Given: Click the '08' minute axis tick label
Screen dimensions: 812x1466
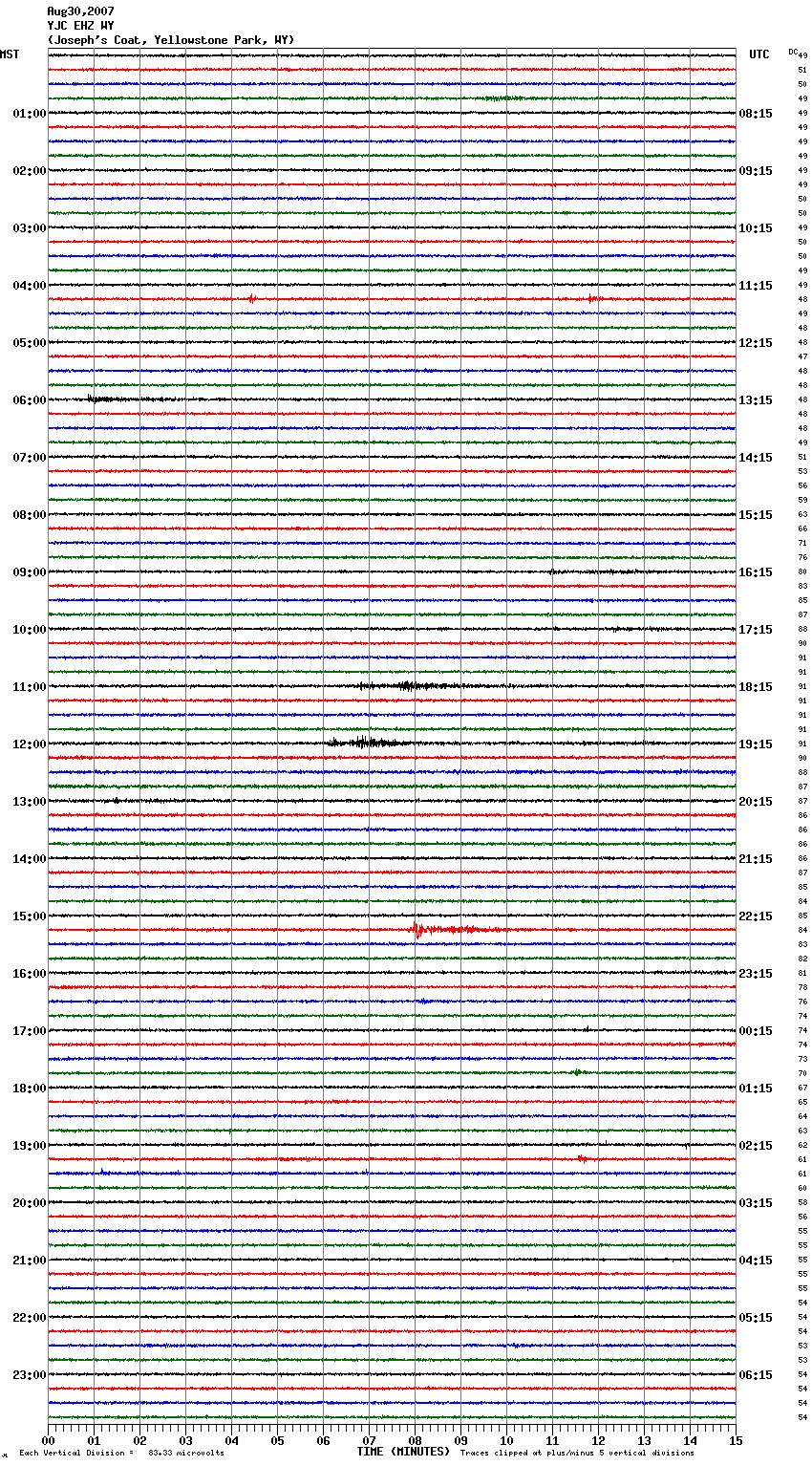Looking at the screenshot, I should (415, 1440).
